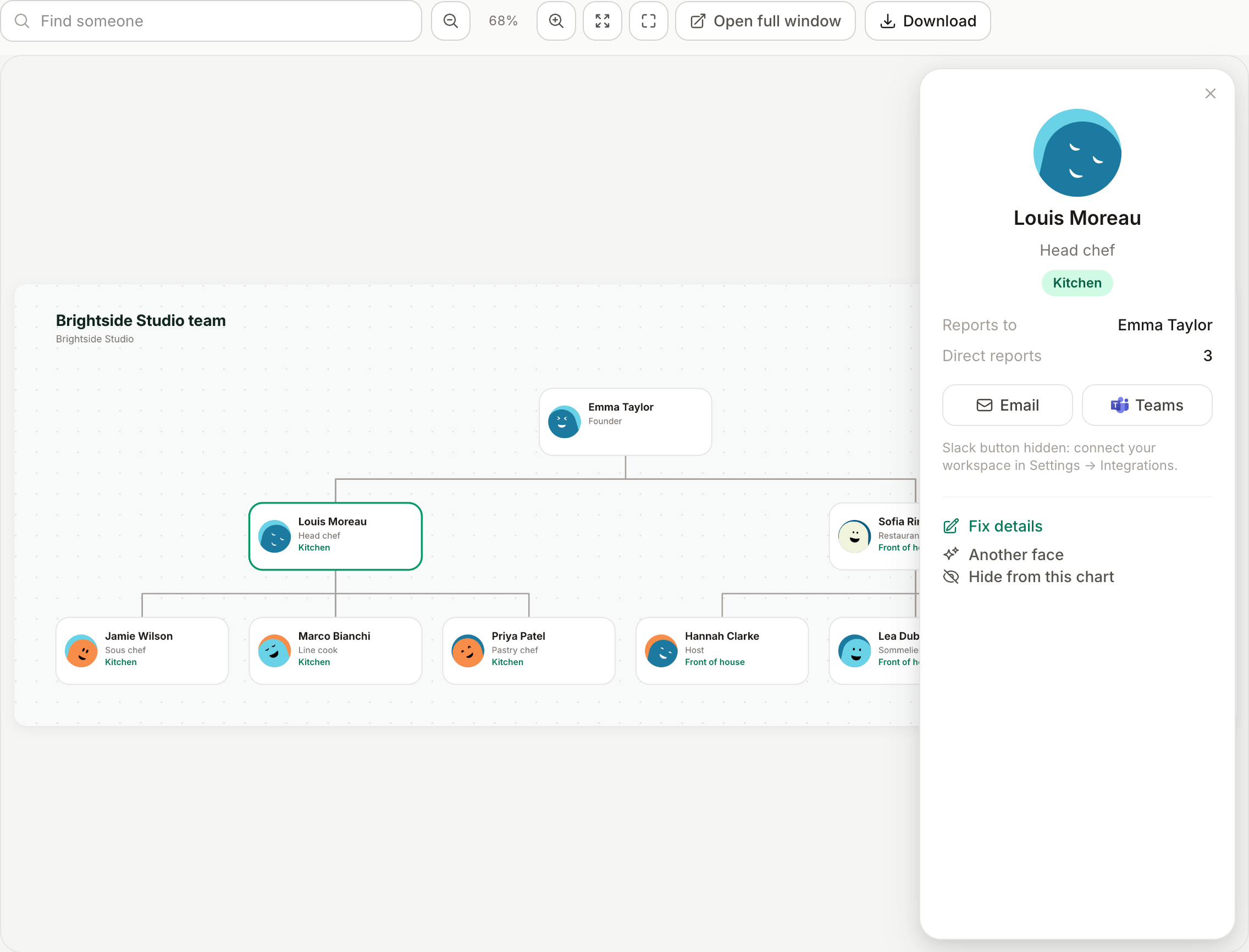Open the chart in a full window
Screen dimensions: 1249x952
(765, 21)
